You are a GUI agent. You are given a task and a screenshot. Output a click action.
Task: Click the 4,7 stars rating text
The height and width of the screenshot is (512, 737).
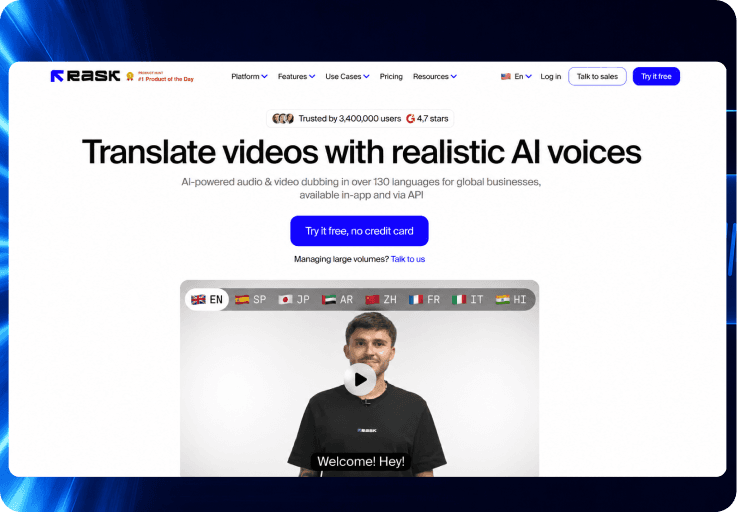432,118
